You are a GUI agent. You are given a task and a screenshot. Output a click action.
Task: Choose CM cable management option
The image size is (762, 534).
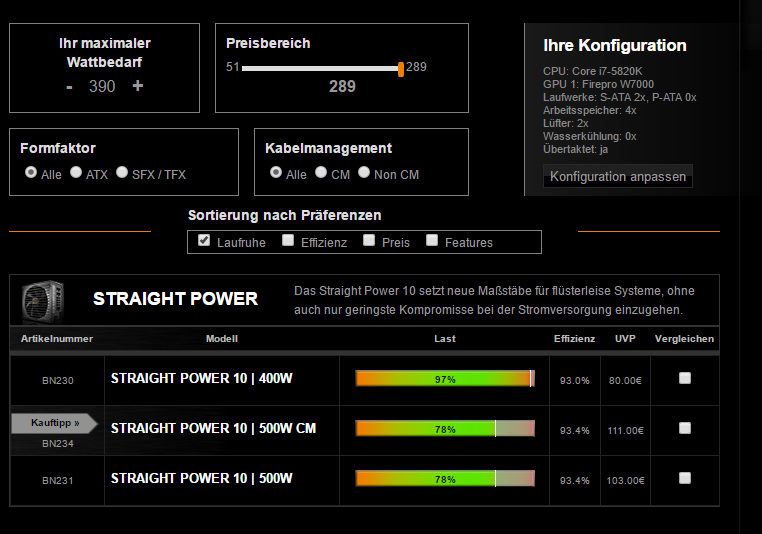(321, 172)
